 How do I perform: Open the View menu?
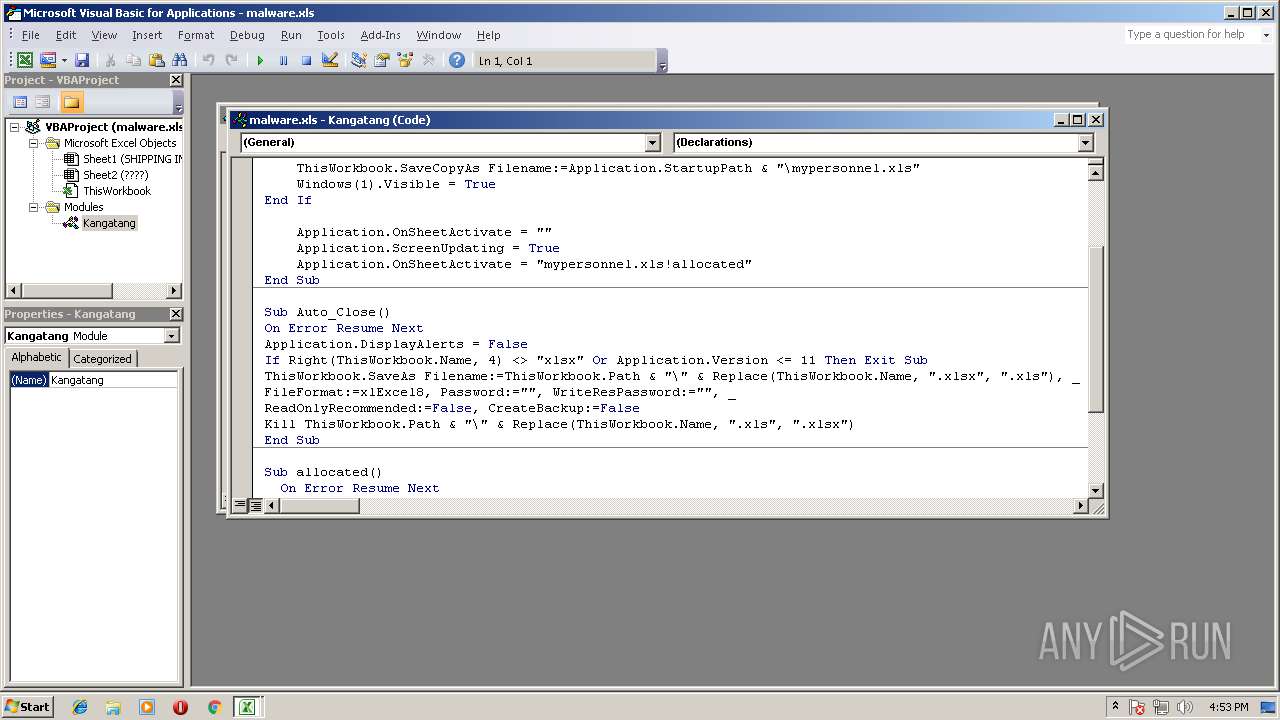104,35
